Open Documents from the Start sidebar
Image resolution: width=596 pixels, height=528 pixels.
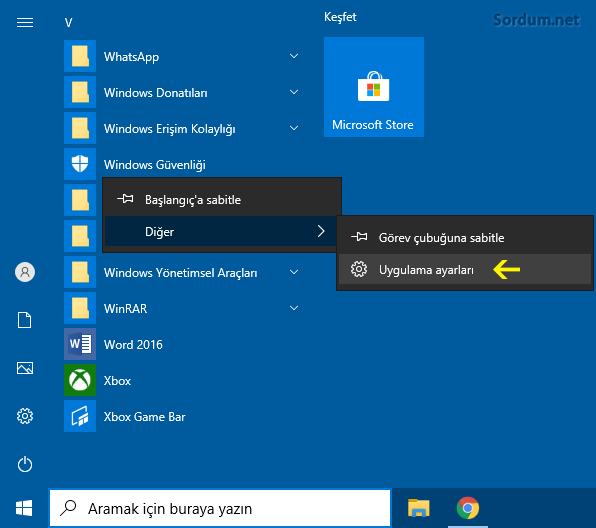[25, 320]
